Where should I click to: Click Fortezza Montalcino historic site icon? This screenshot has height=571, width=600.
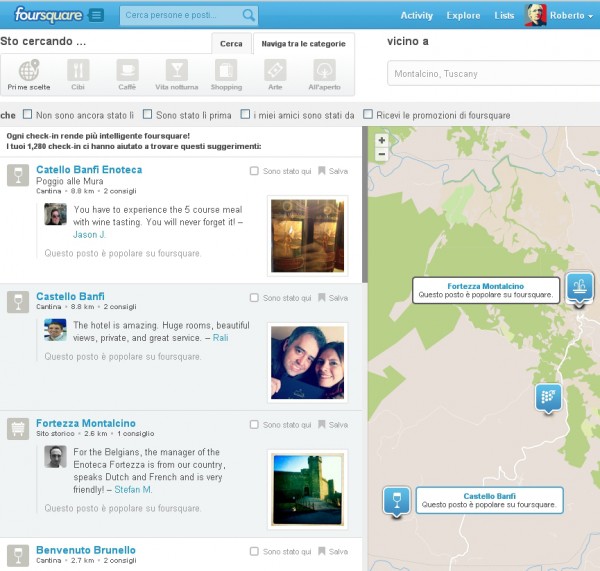point(18,429)
